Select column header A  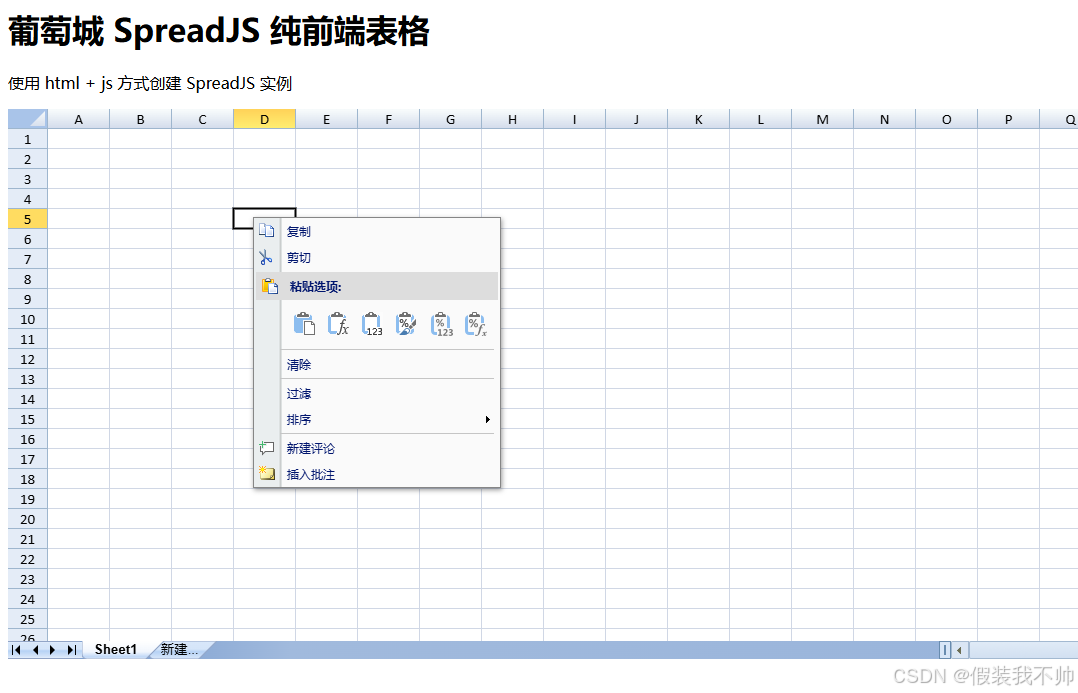78,120
